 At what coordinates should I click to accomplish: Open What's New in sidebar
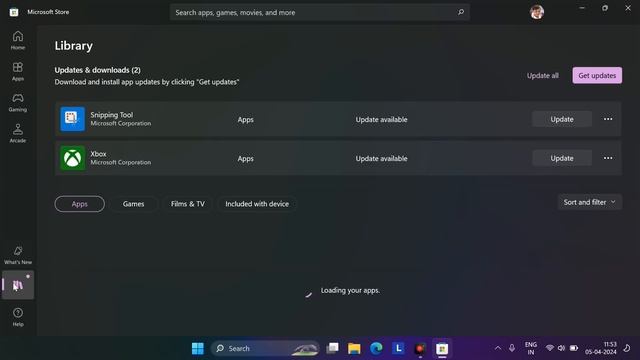[x=18, y=255]
